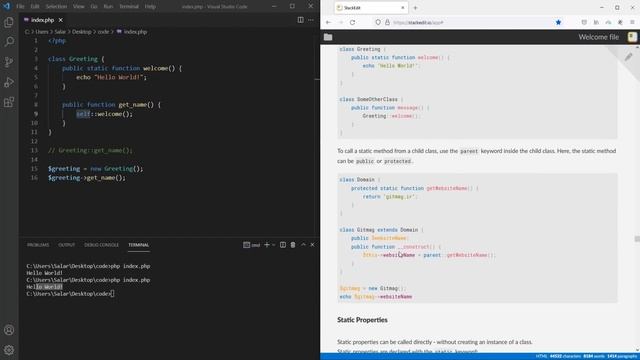The image size is (640, 360).
Task: Open the Search view in VS Code
Action: click(9, 42)
